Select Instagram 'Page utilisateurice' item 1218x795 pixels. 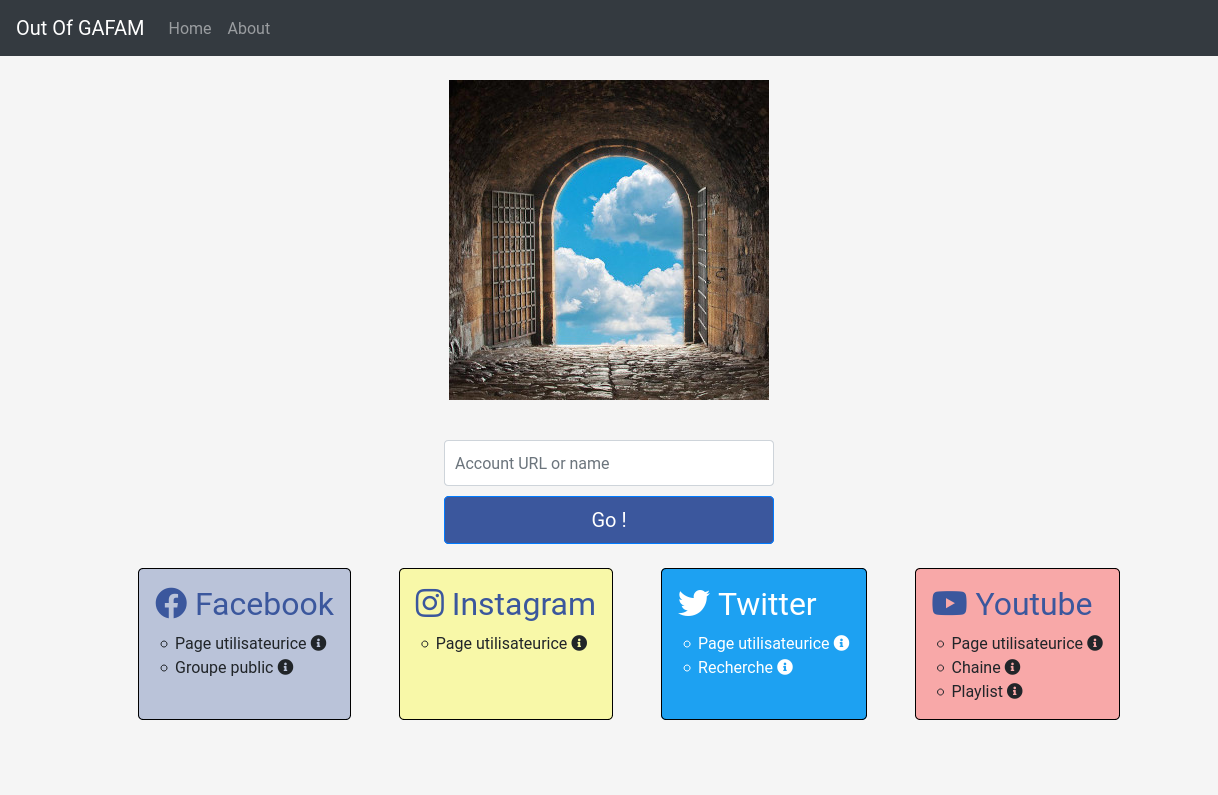(x=501, y=643)
